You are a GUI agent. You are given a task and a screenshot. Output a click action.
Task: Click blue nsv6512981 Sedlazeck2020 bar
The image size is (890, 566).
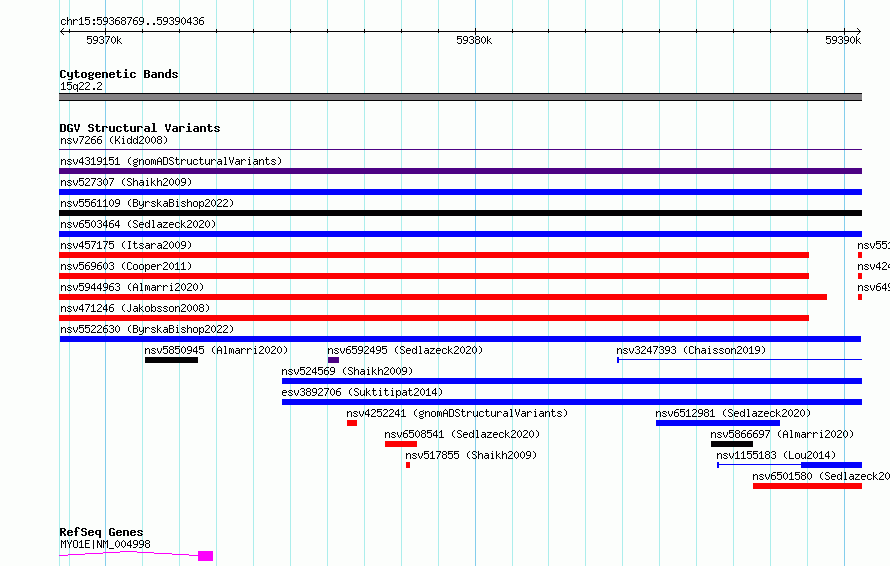pos(718,423)
